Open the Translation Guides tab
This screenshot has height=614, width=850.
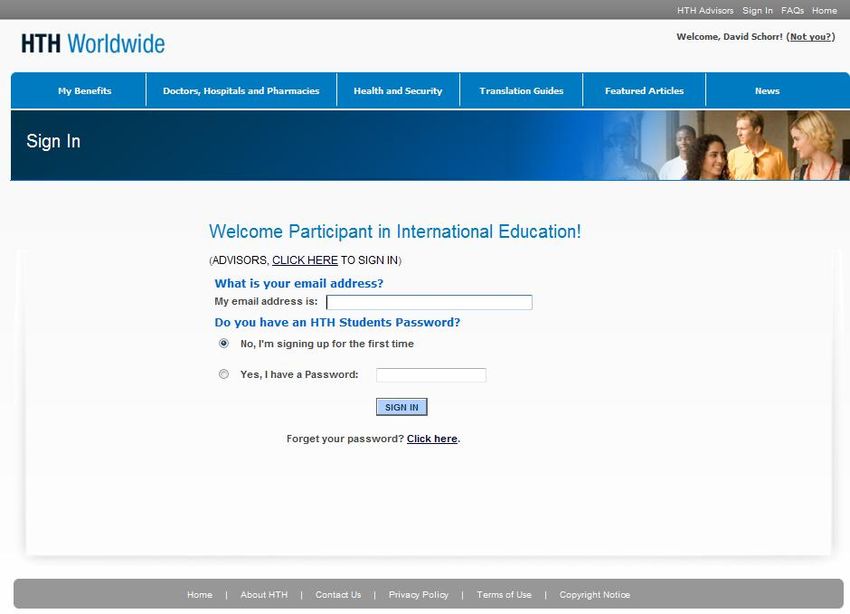(521, 91)
